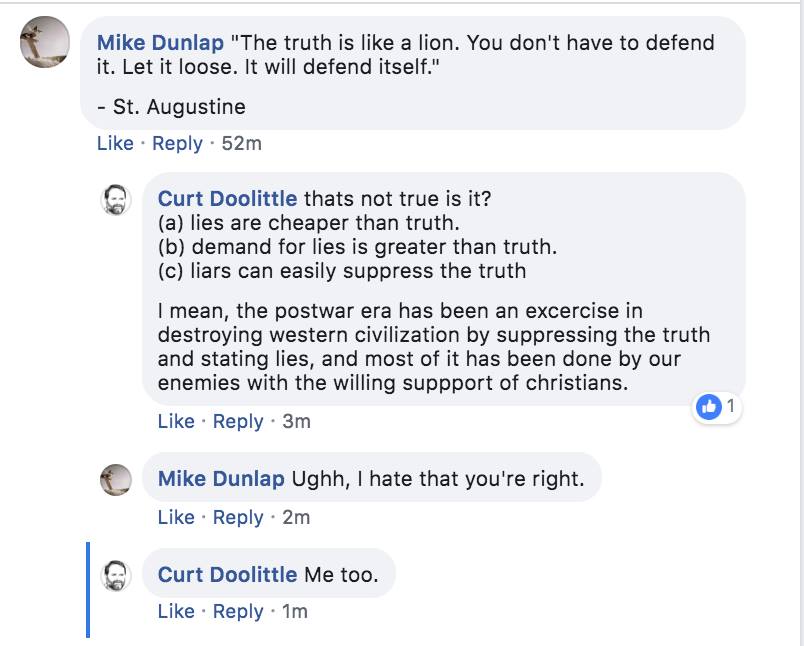The height and width of the screenshot is (646, 804).
Task: Like Curt Doolittle's comment posted 3m ago
Action: (x=176, y=421)
